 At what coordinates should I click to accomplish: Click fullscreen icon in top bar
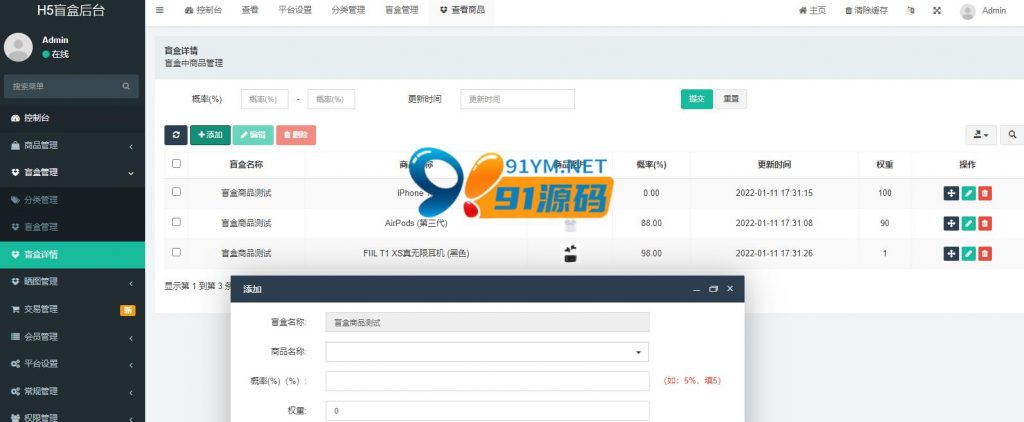point(937,10)
